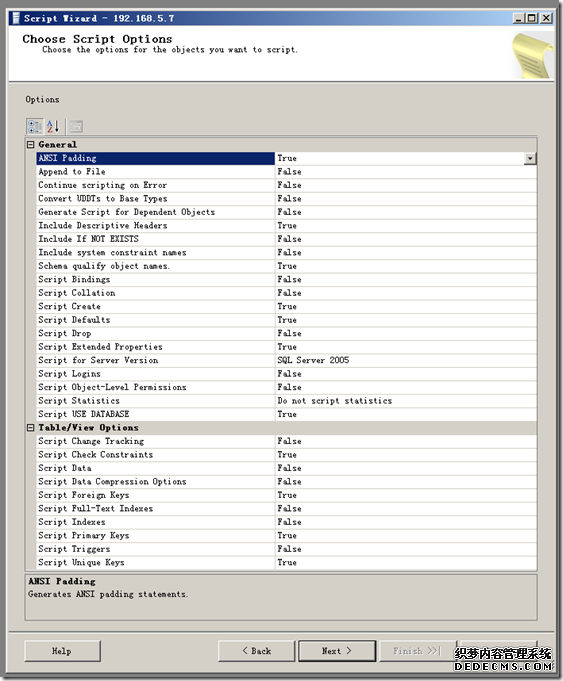
Task: Click the False value for Script Triggers
Action: [x=289, y=549]
